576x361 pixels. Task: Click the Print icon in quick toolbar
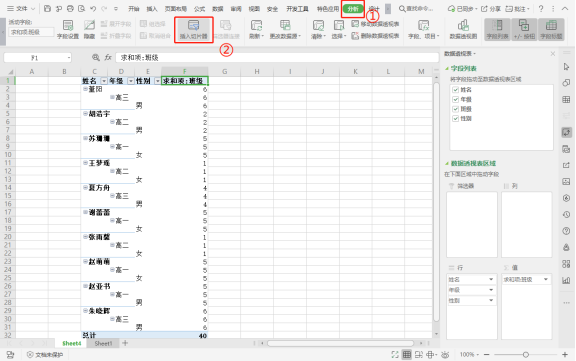(x=70, y=8)
